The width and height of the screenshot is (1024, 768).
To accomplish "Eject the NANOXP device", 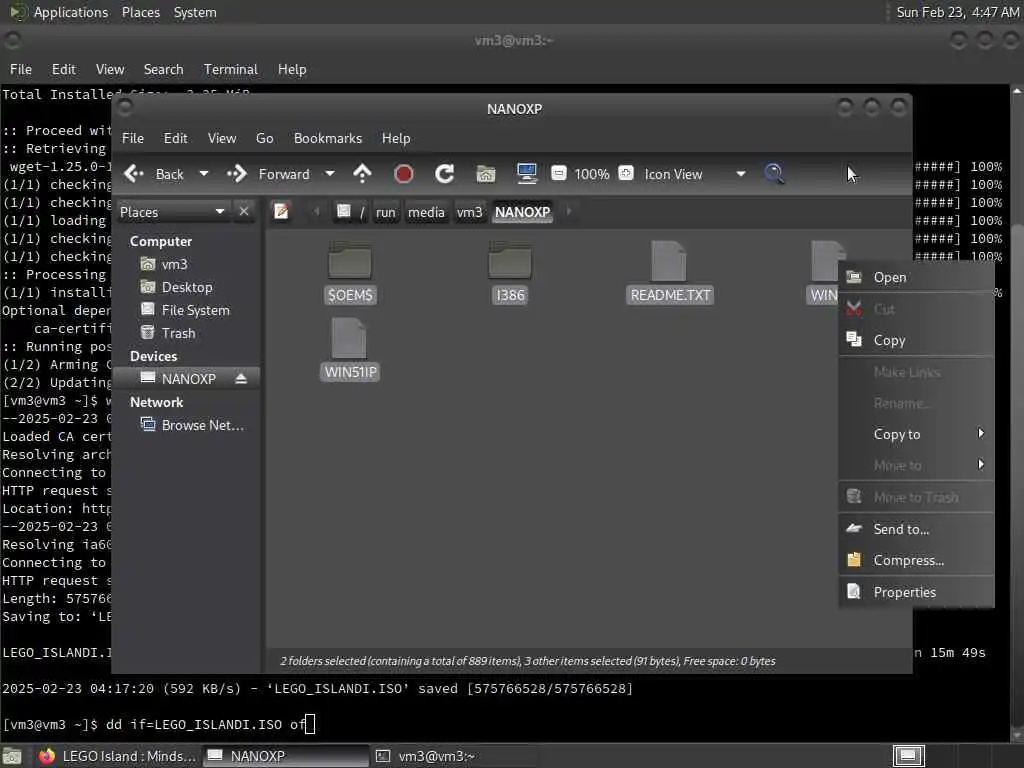I will click(241, 379).
